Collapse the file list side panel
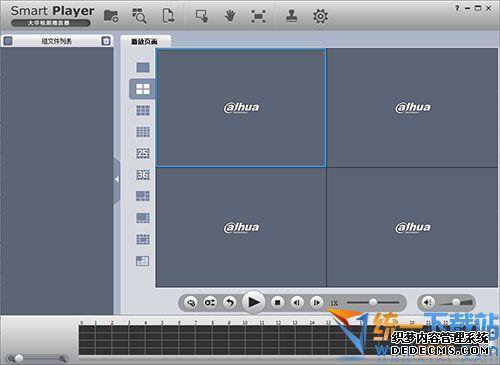Screen dimensions: 500x365 point(117,179)
